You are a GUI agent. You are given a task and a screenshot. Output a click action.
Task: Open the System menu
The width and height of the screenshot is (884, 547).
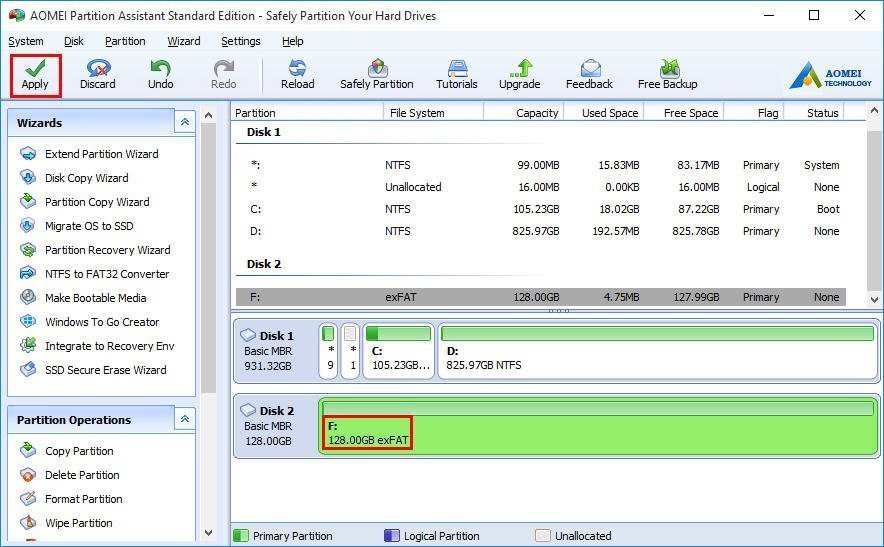pos(26,41)
